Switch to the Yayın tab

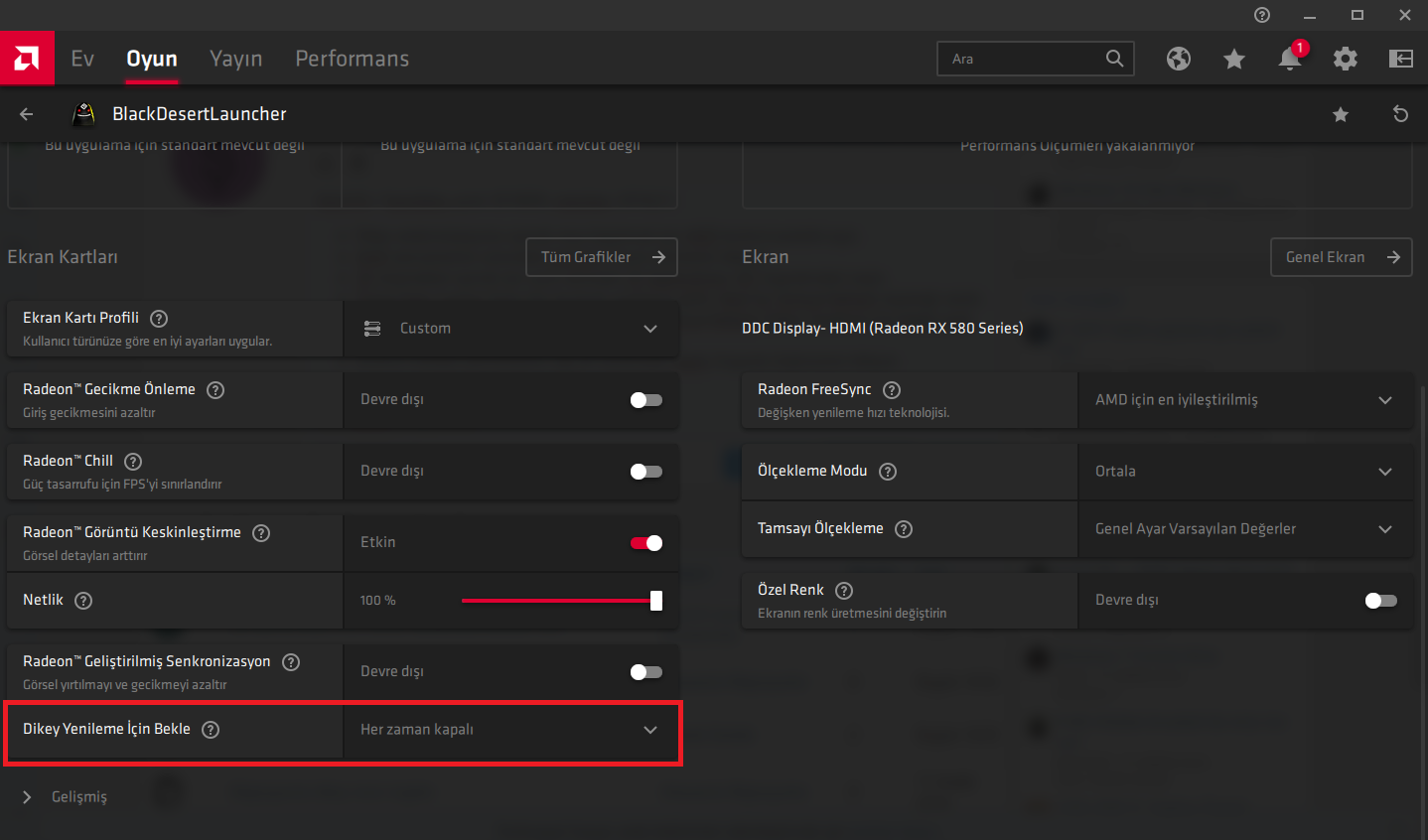[236, 59]
